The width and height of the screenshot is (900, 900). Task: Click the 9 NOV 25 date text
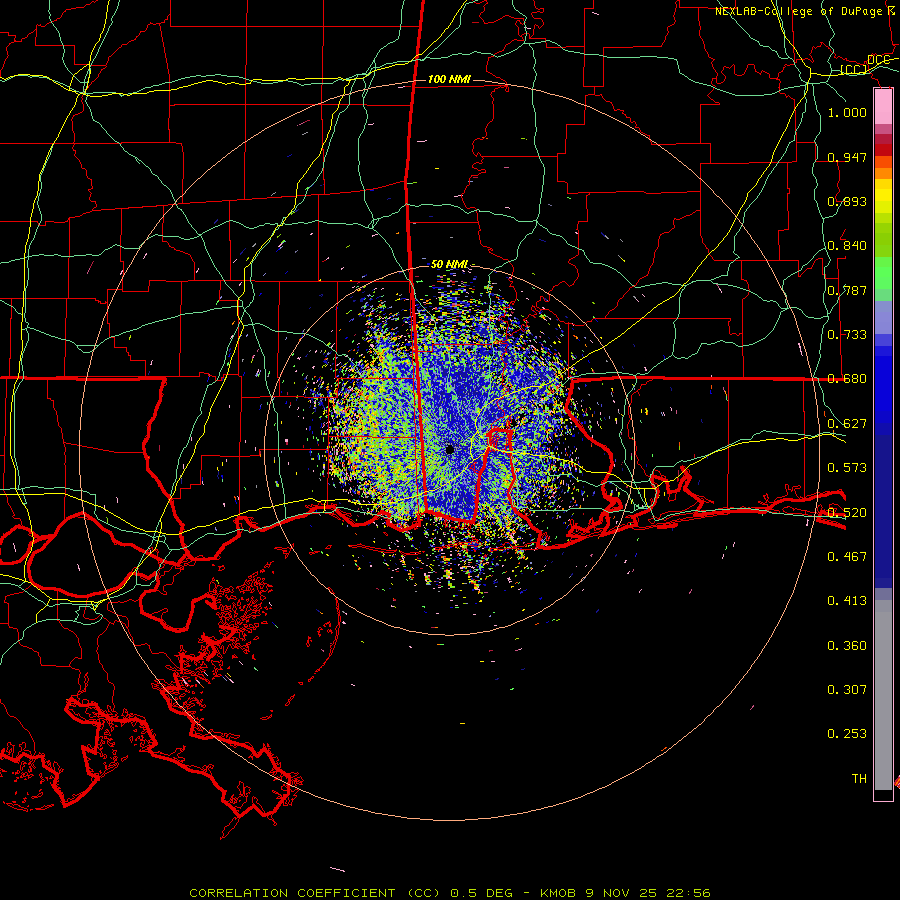(x=623, y=893)
